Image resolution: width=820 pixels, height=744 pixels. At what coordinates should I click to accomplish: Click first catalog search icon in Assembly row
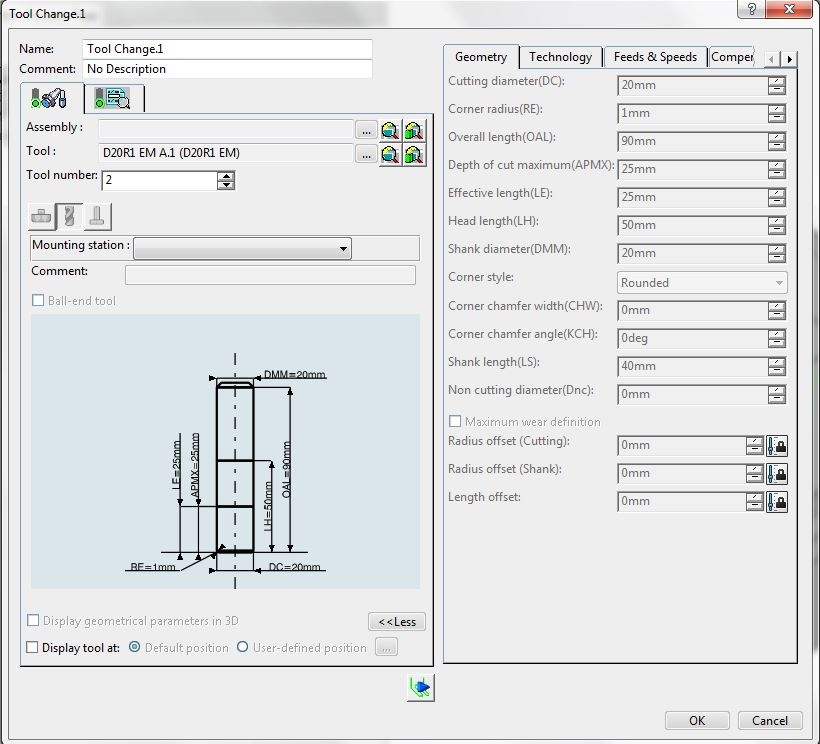[x=390, y=129]
